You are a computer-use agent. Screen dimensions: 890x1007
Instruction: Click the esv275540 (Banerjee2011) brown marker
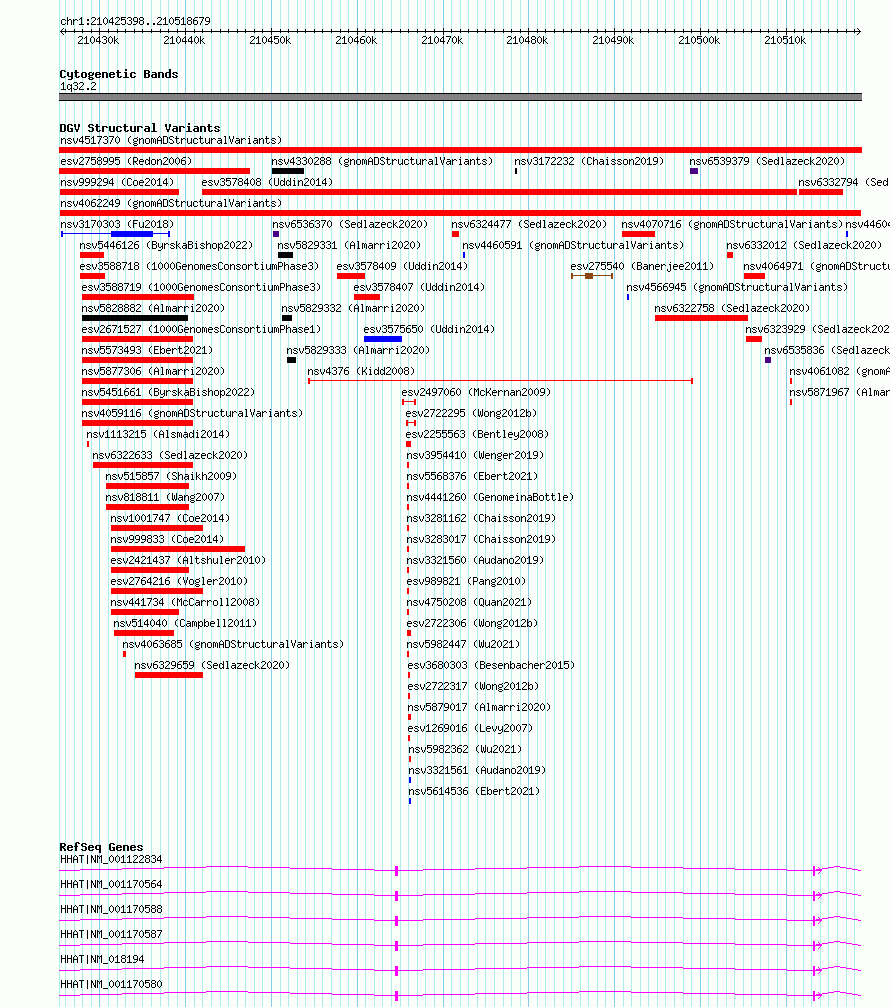[589, 276]
